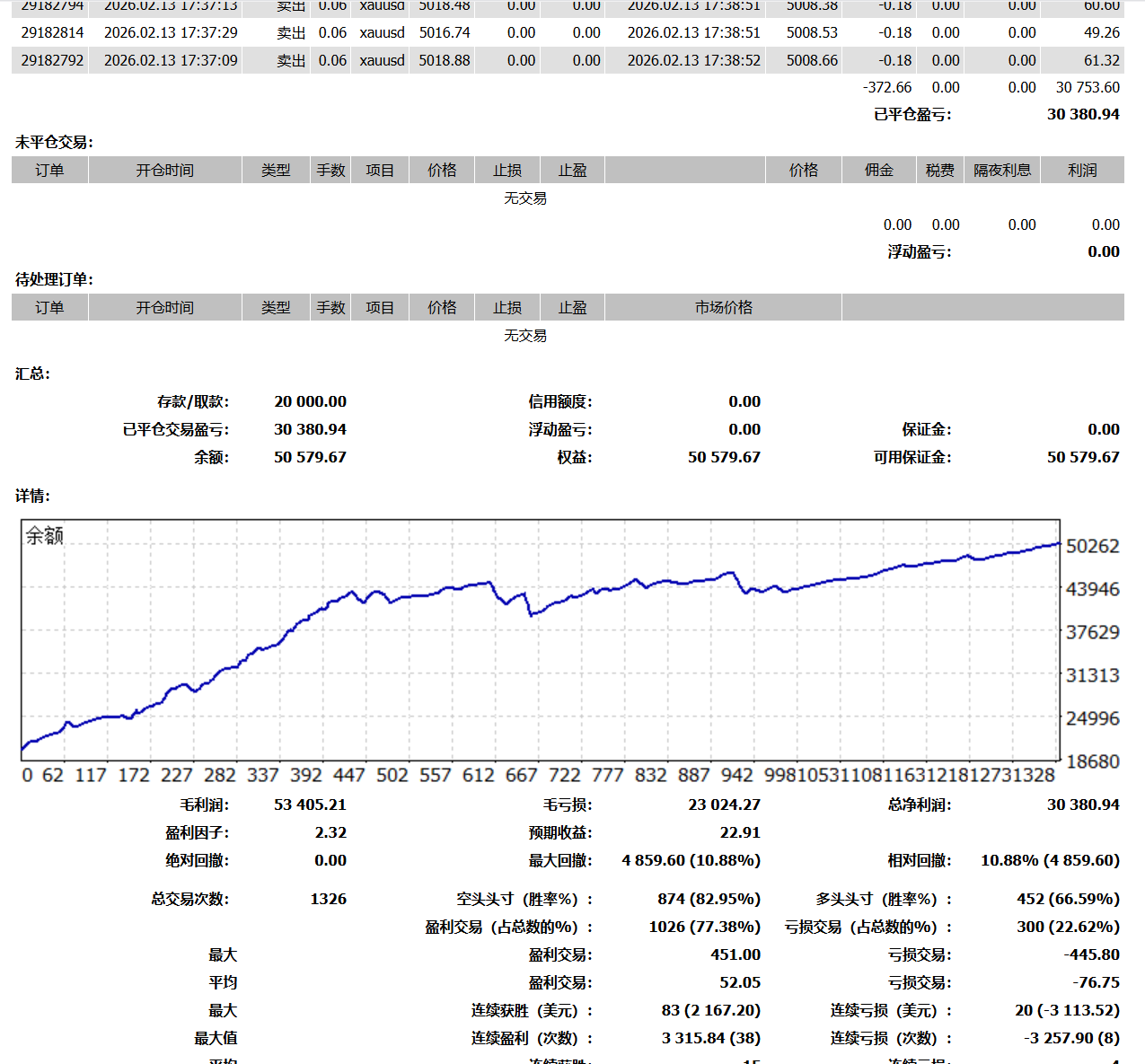Click the 毛利润: label
The width and height of the screenshot is (1145, 1064).
tap(205, 805)
